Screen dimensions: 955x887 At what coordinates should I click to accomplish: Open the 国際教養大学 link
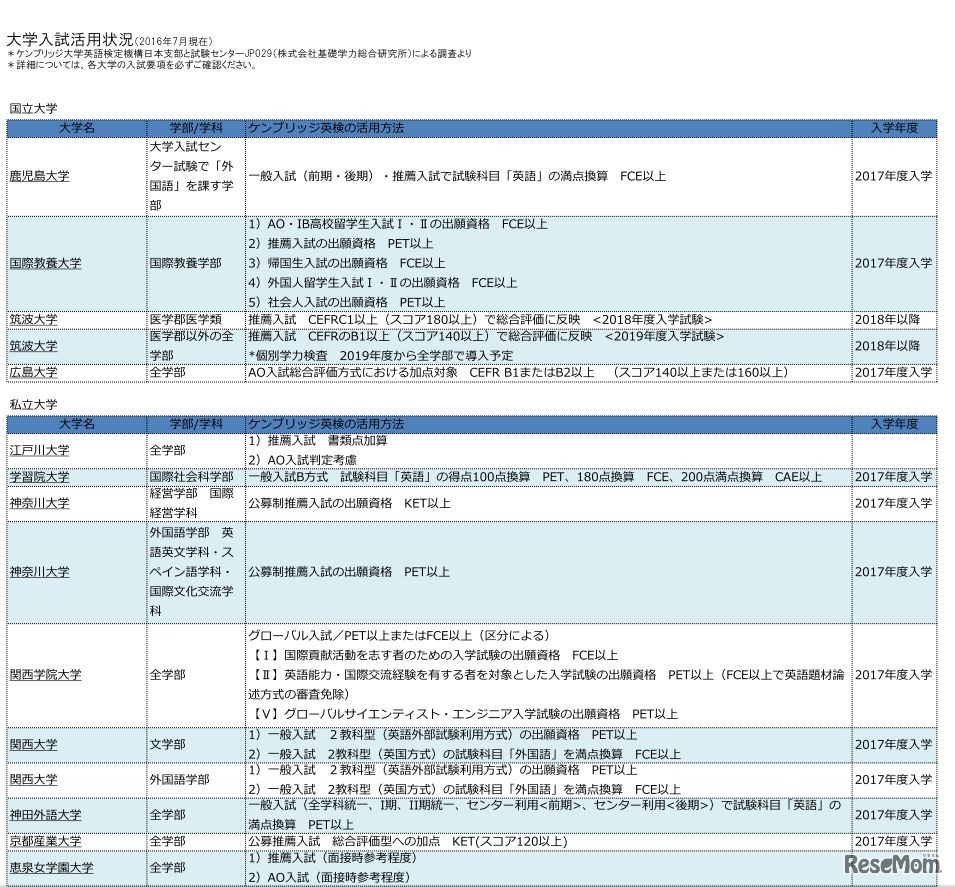point(45,263)
